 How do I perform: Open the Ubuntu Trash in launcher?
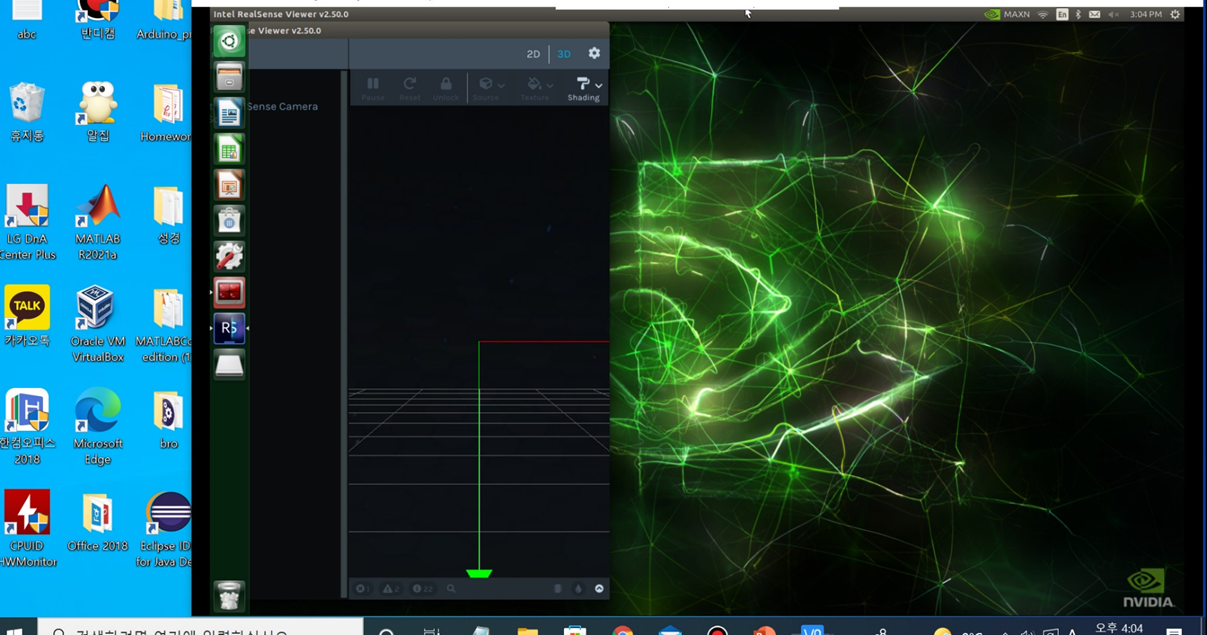coord(229,596)
